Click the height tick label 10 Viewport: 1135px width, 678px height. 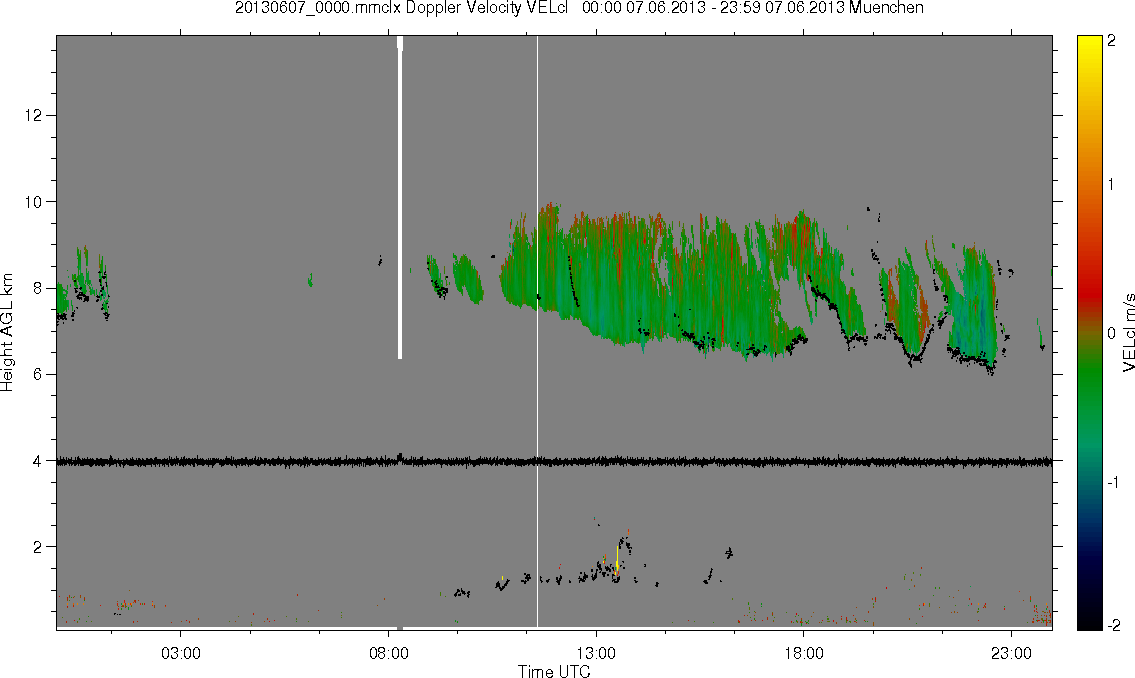(33, 202)
